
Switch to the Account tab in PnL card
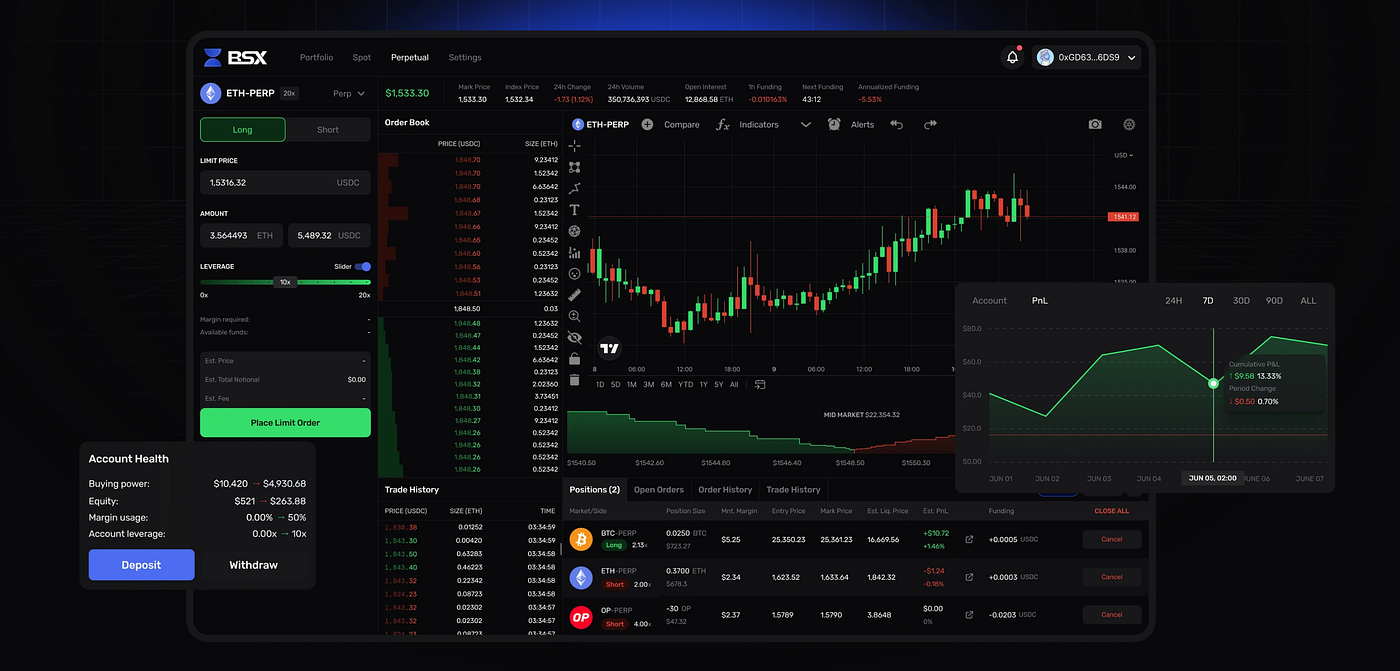pos(990,300)
